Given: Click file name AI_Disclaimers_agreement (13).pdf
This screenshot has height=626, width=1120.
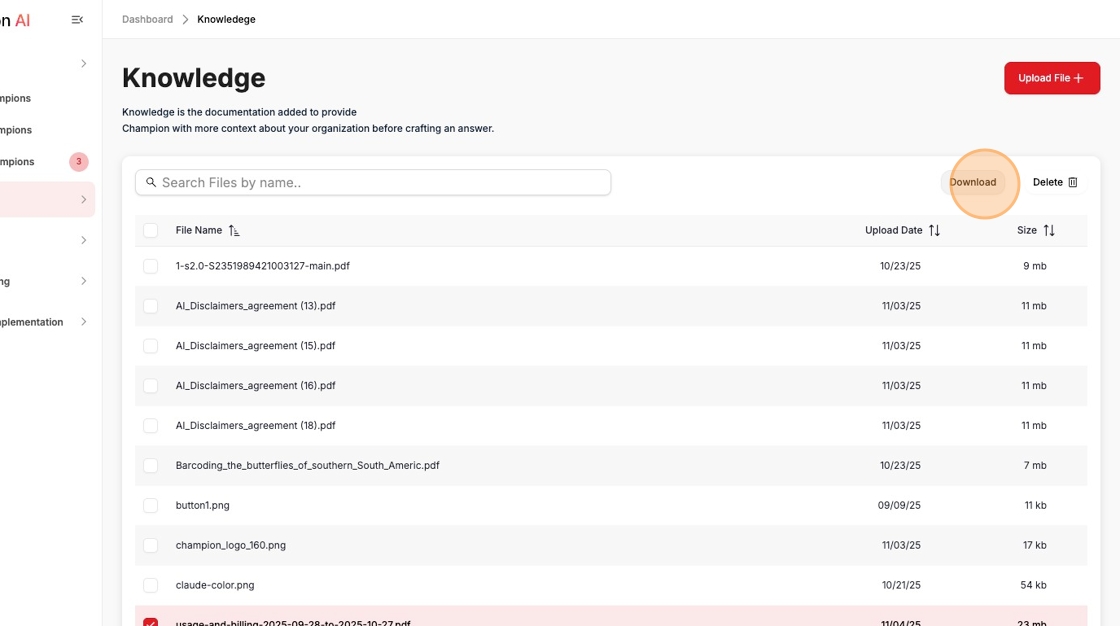Looking at the screenshot, I should pos(255,306).
